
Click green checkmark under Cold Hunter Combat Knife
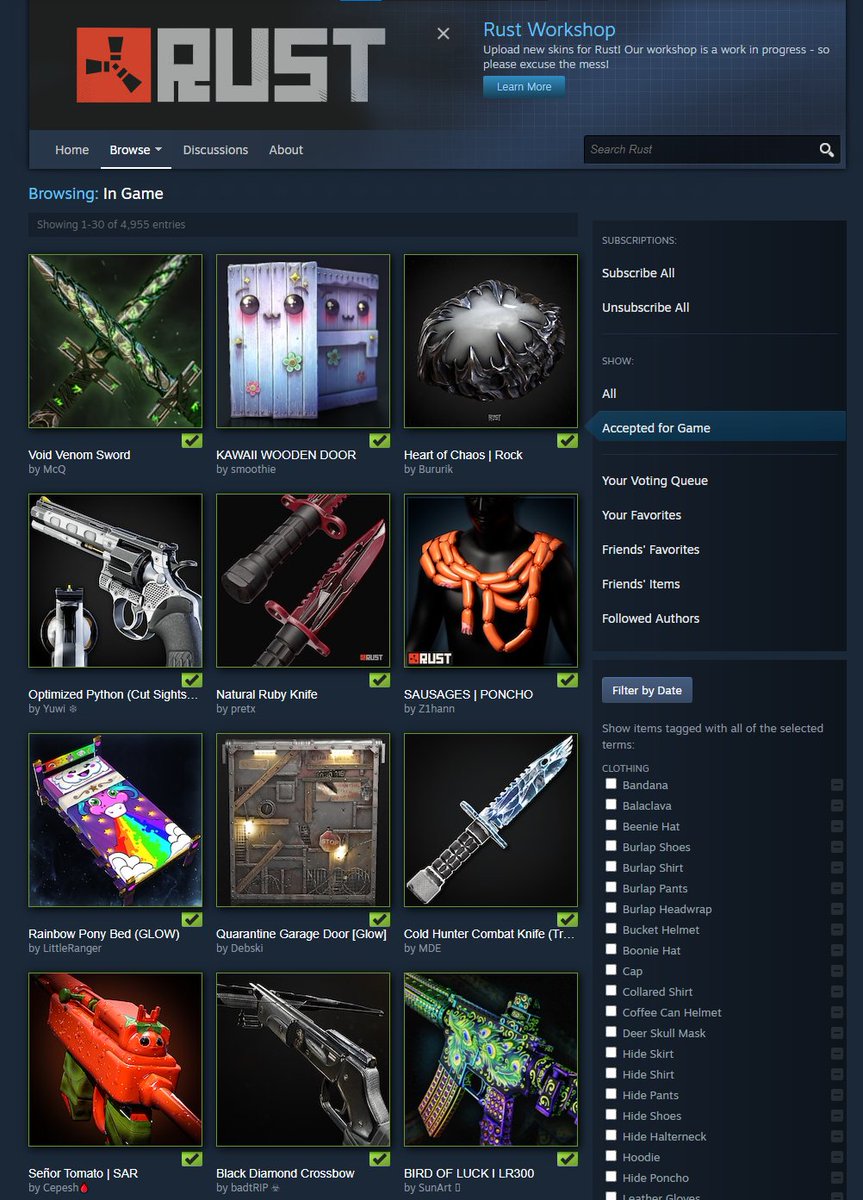[567, 919]
